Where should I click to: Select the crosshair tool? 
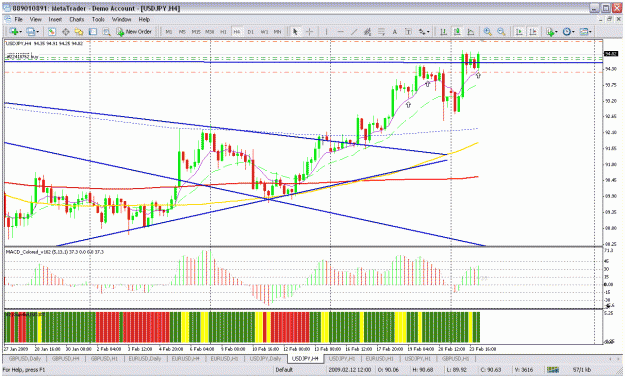pos(309,31)
